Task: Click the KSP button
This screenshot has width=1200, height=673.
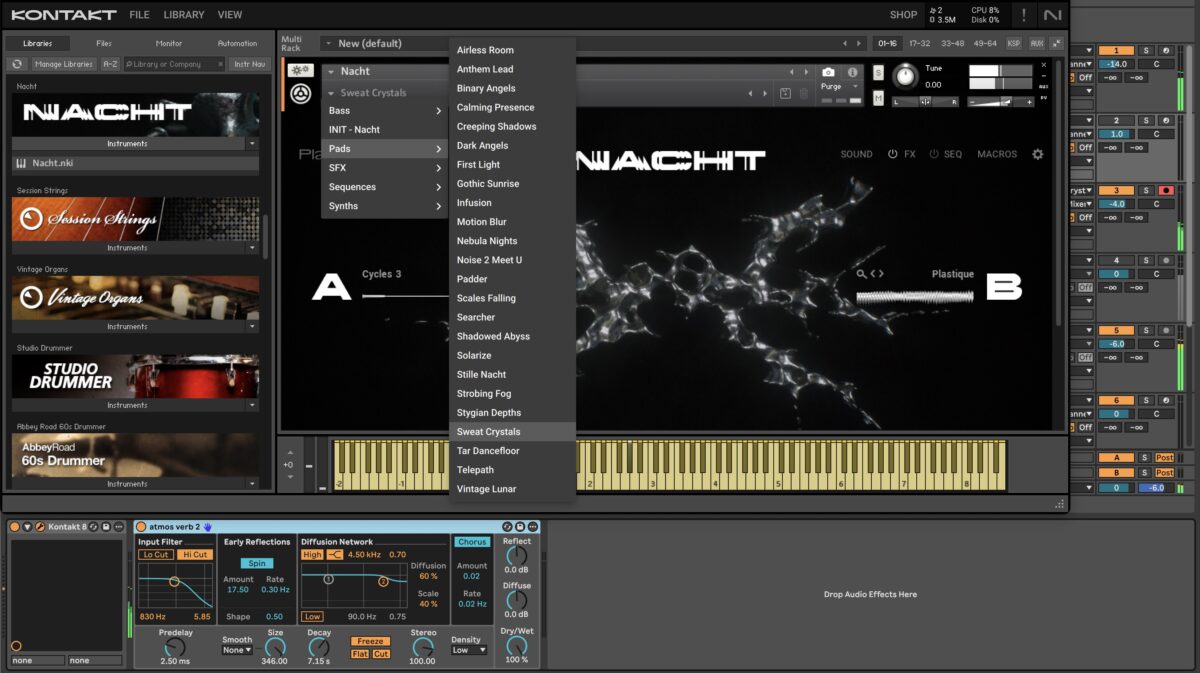Action: point(1014,44)
